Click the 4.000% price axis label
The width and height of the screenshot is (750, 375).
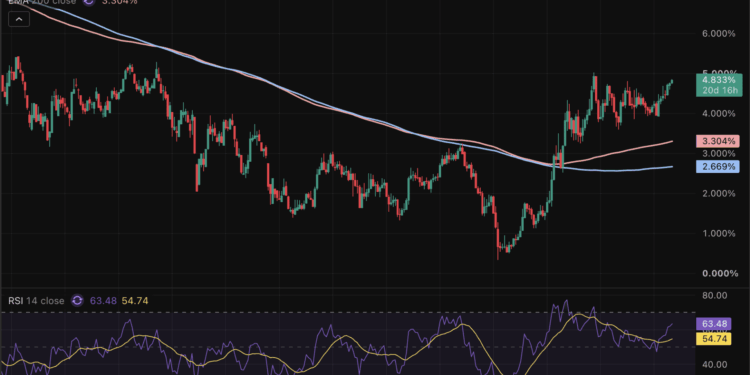(719, 113)
